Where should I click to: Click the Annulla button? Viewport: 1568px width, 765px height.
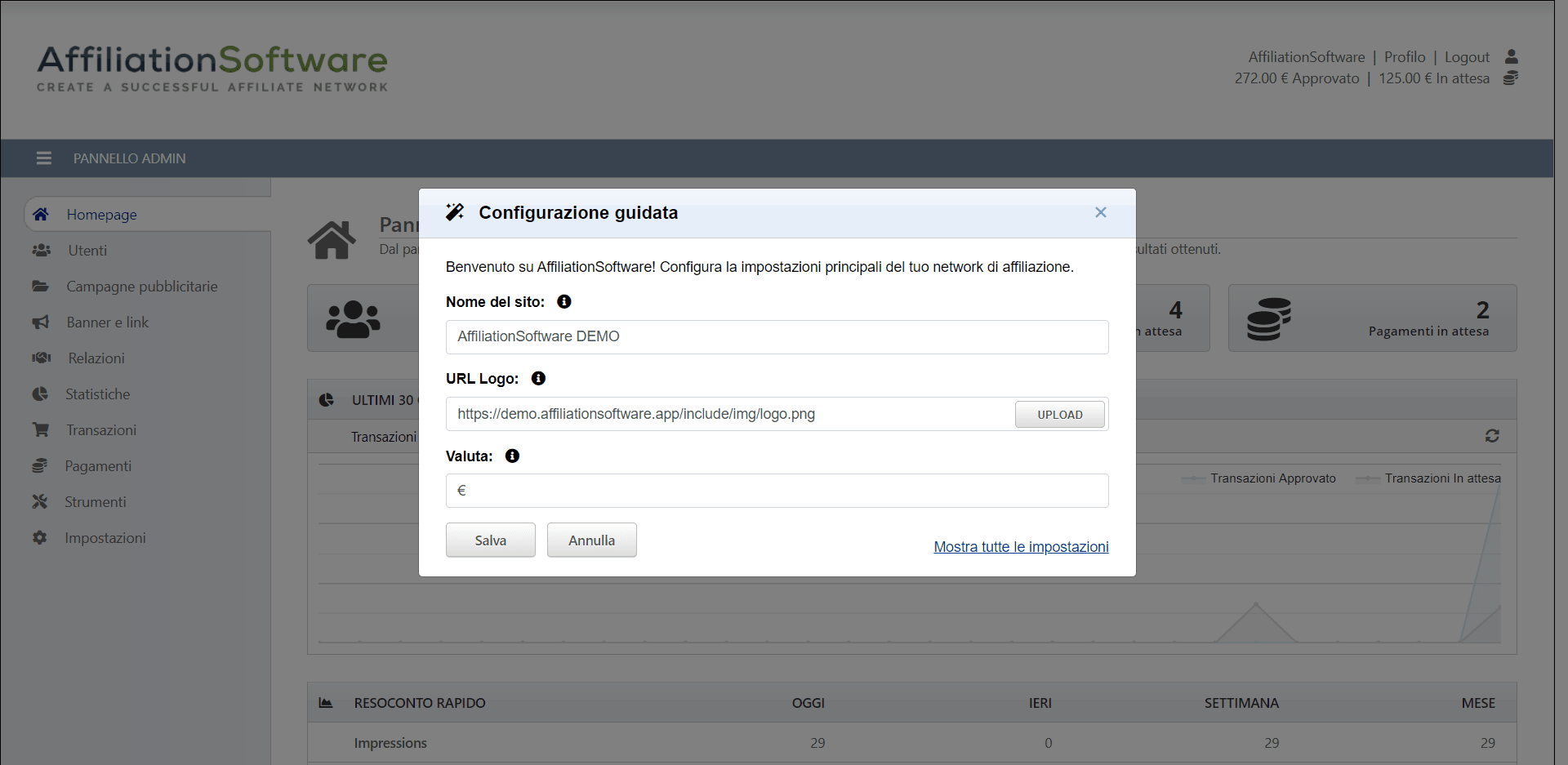[x=591, y=540]
